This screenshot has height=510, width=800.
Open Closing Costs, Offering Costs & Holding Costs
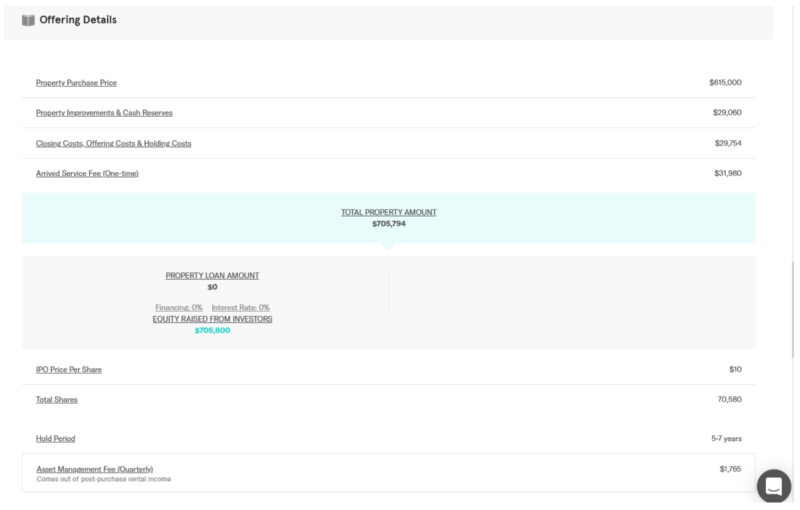113,143
